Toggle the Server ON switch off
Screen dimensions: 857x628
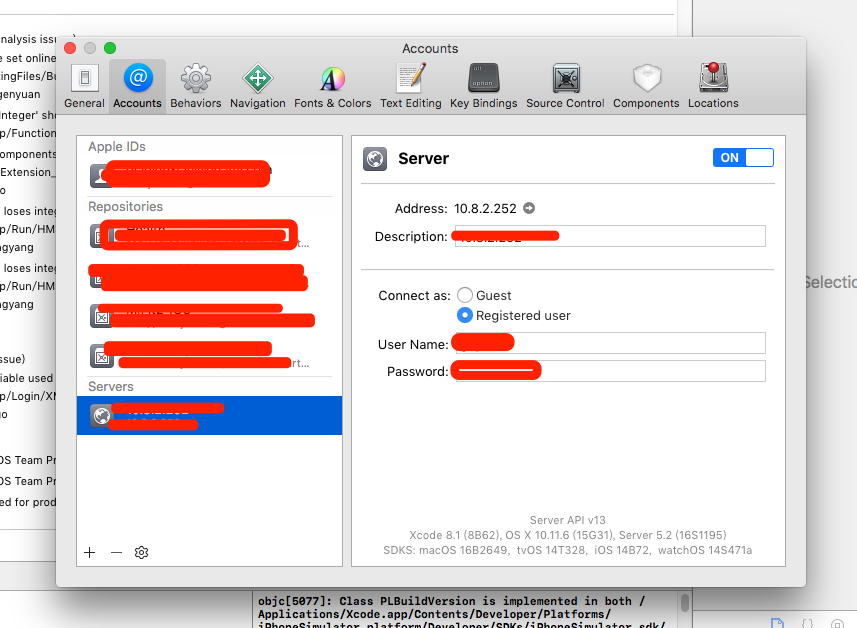pyautogui.click(x=743, y=157)
